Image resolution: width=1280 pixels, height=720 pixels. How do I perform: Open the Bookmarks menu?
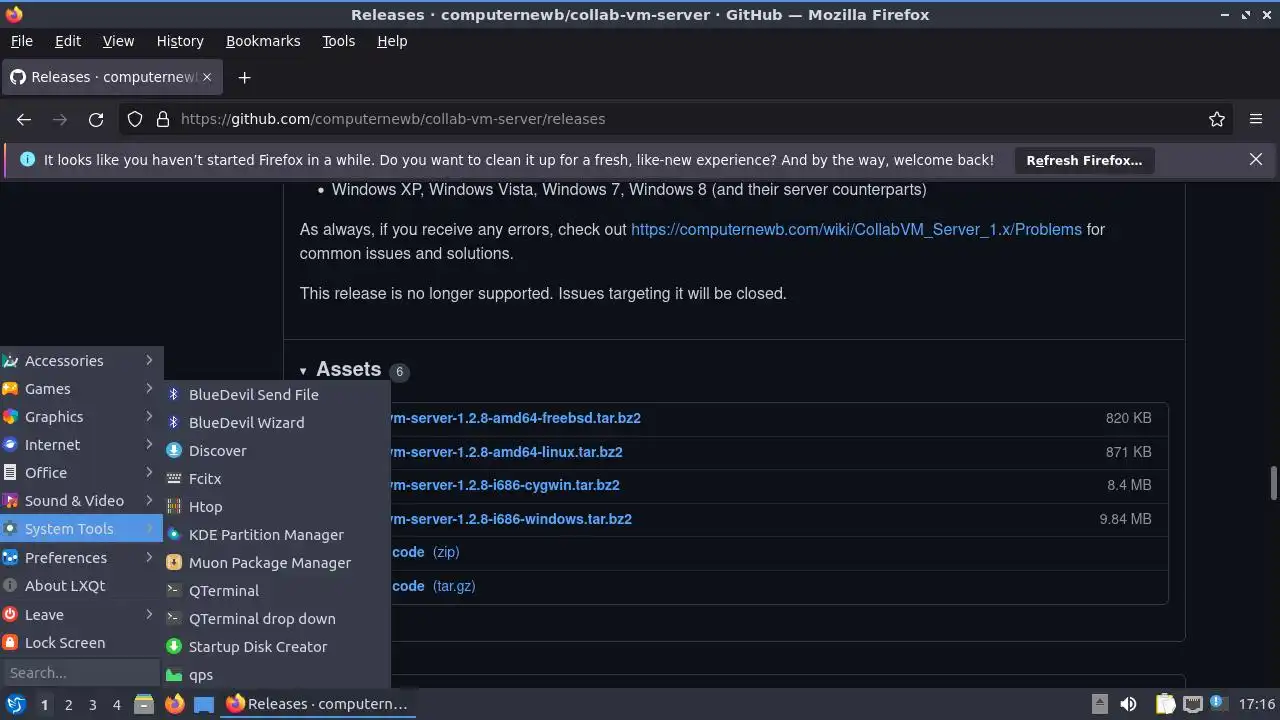263,41
